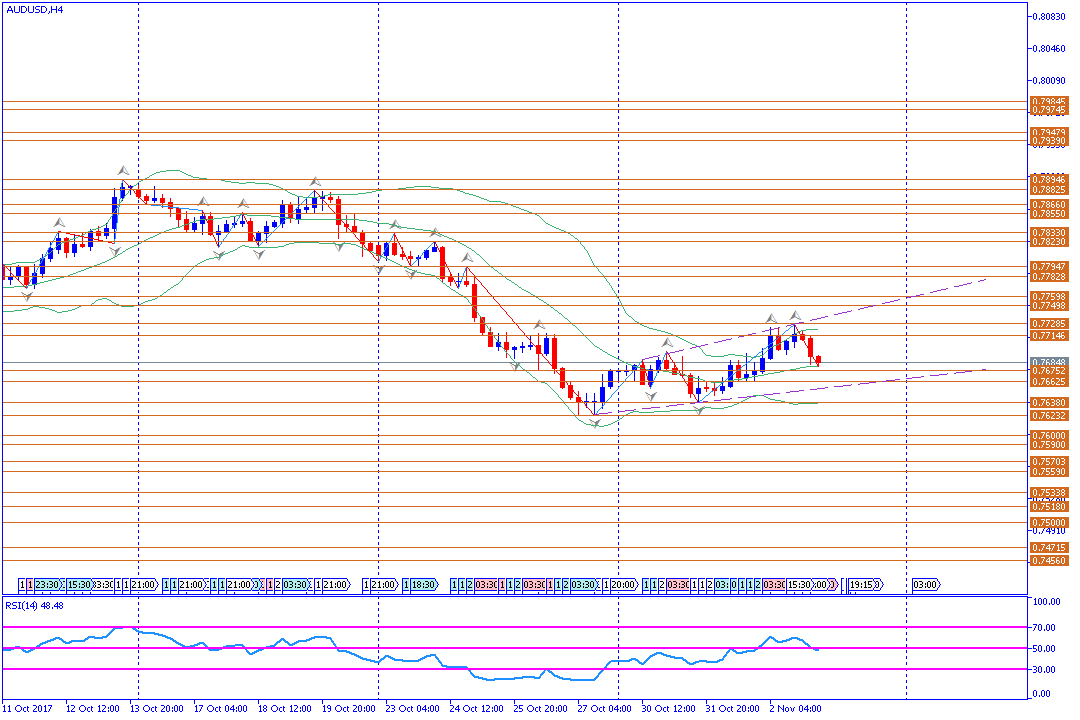The height and width of the screenshot is (720, 1080).
Task: Click the 0.78230 price level label
Action: (x=1049, y=242)
